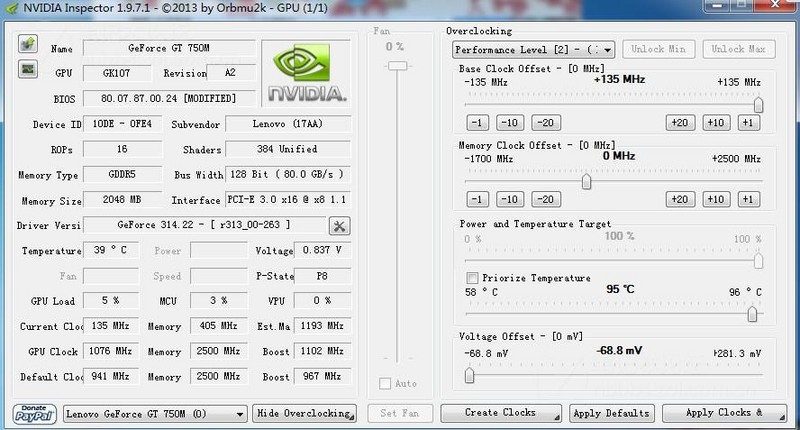This screenshot has height=430, width=800.
Task: Click the Unlock Min button
Action: pyautogui.click(x=658, y=49)
